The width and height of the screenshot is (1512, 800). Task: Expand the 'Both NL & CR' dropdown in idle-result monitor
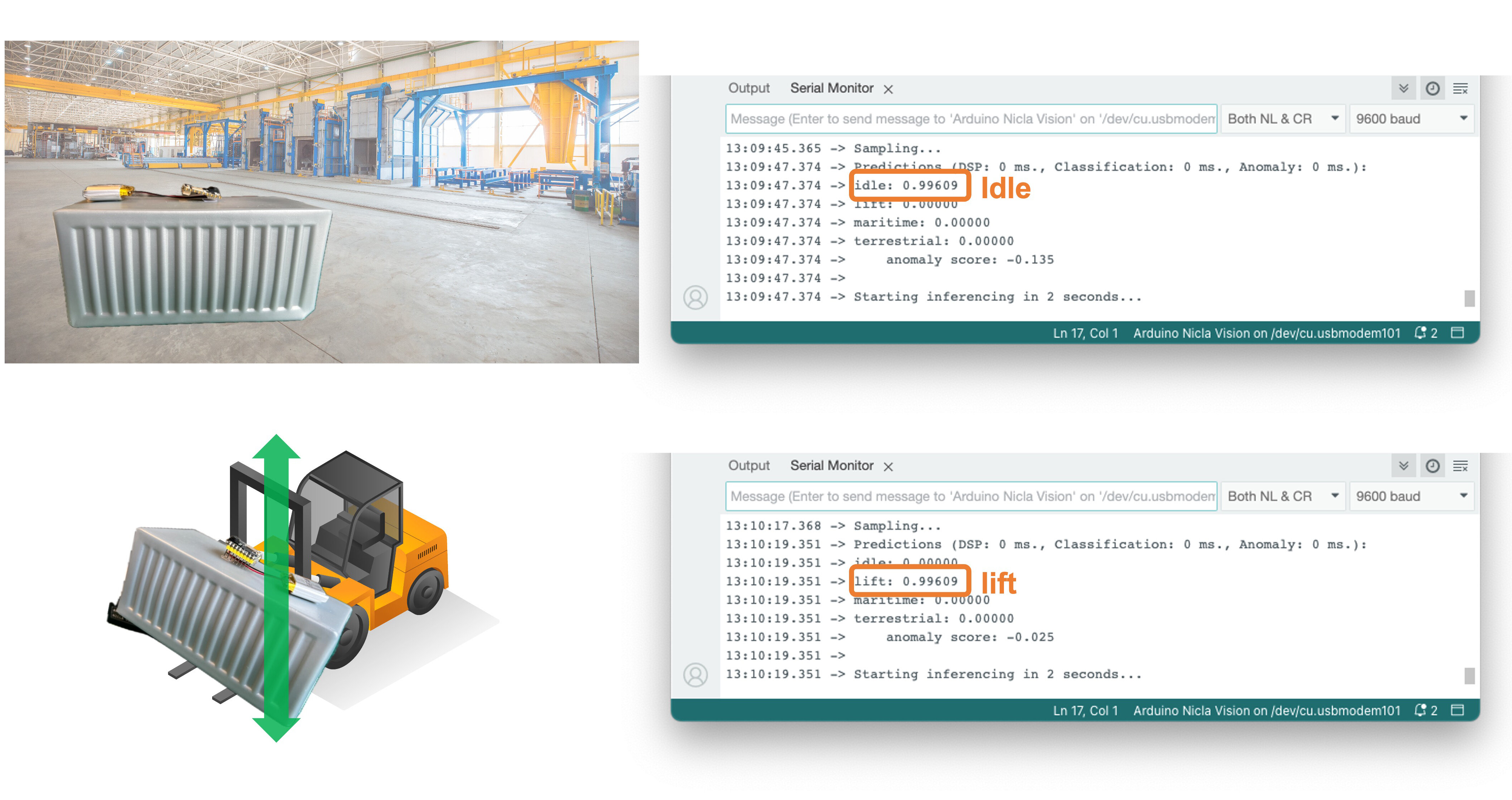tap(1283, 118)
